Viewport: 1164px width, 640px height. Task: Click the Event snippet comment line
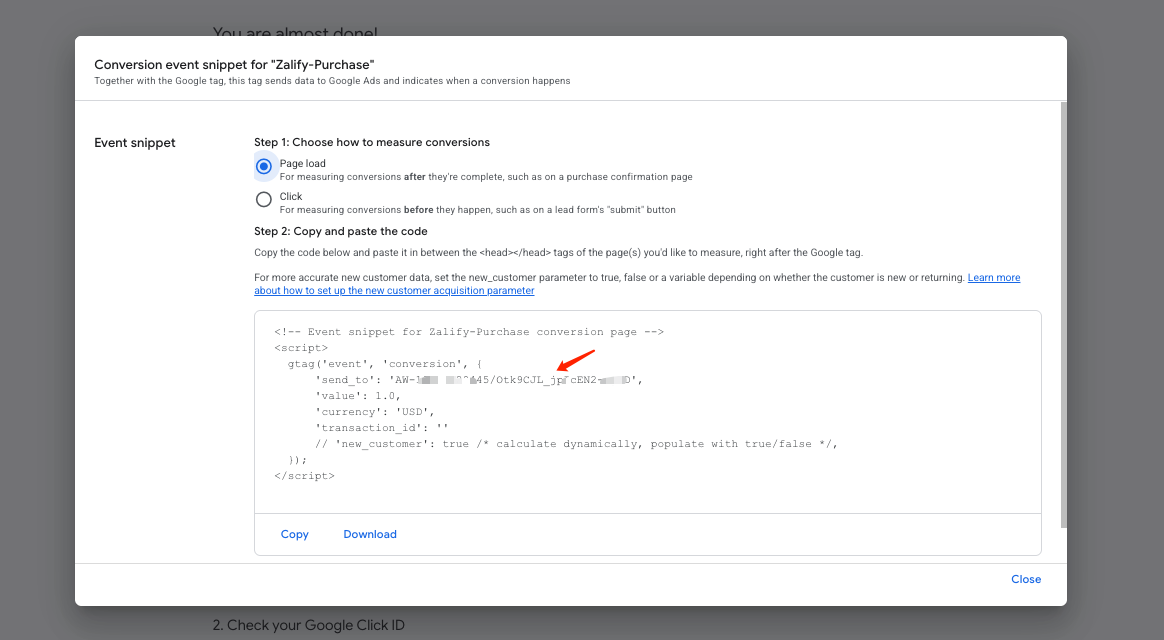[x=468, y=332]
